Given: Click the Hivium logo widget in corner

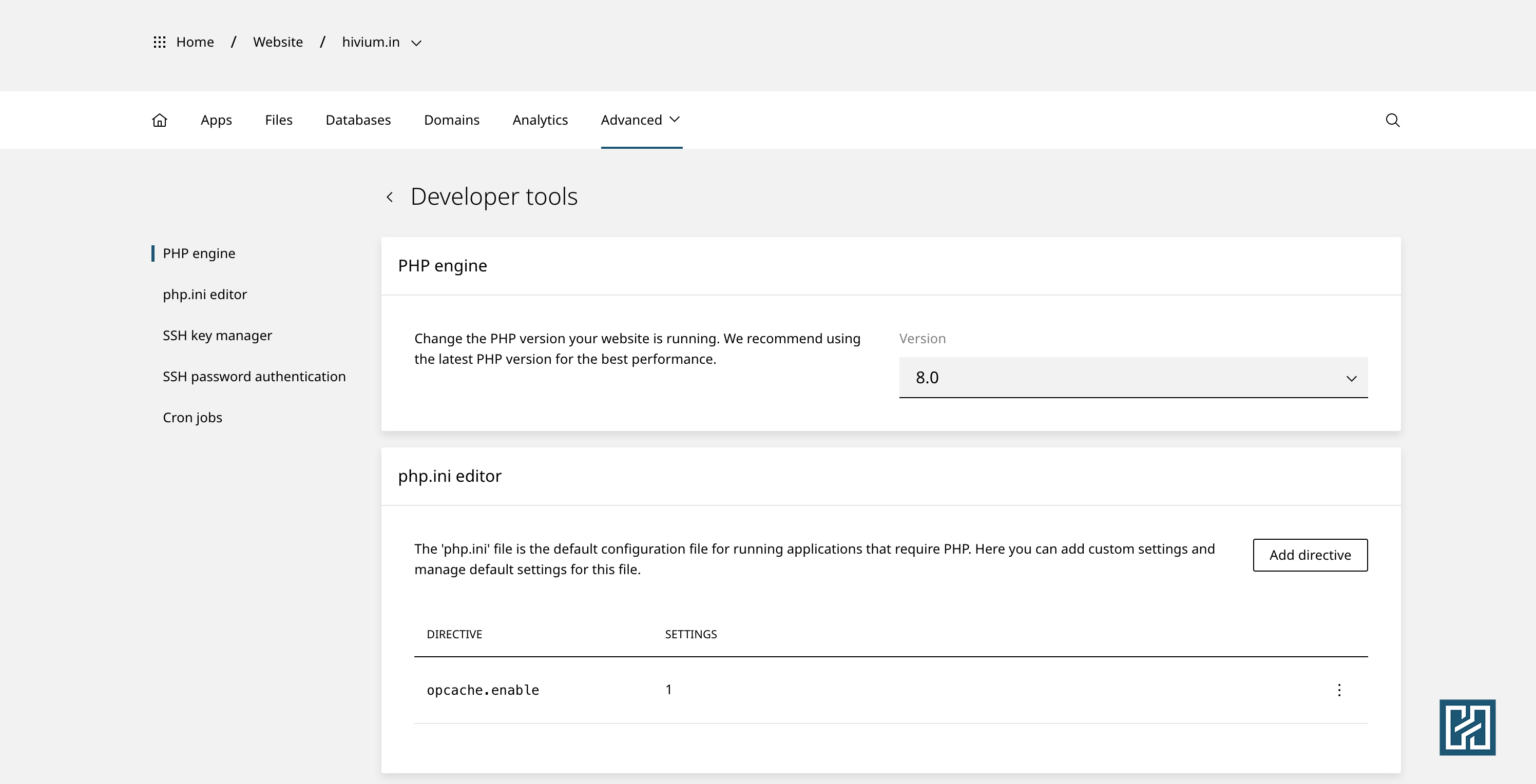Looking at the screenshot, I should [1467, 727].
